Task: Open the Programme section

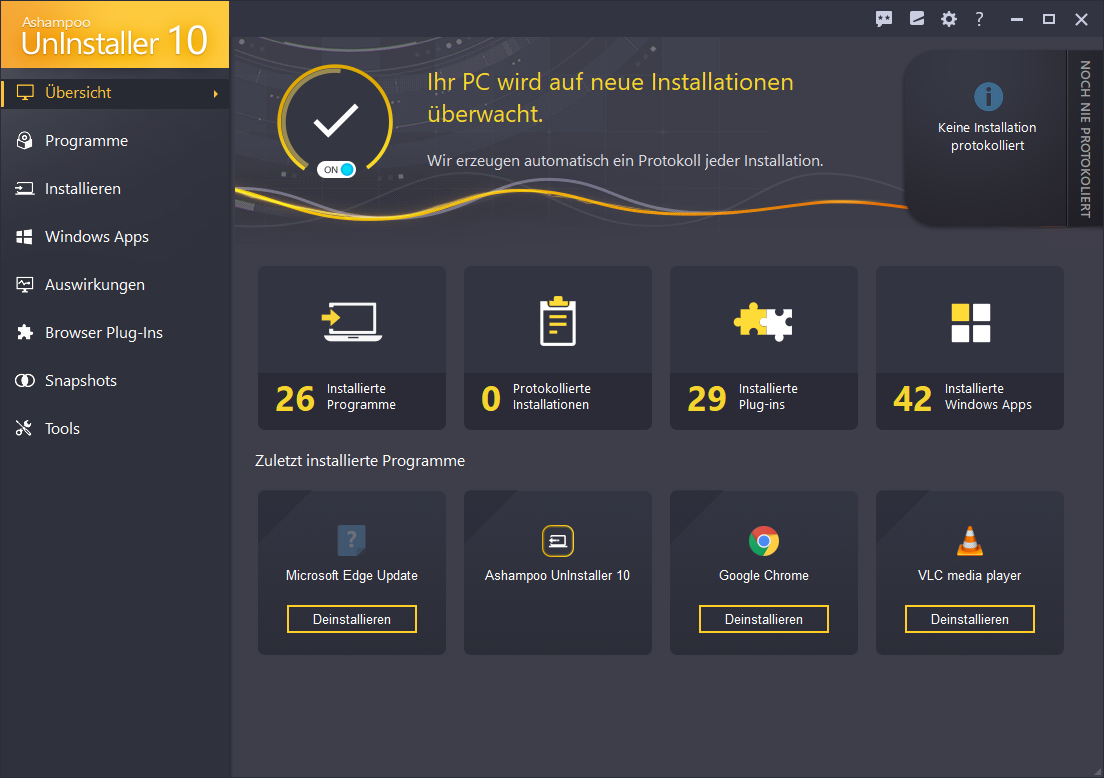Action: 86,141
